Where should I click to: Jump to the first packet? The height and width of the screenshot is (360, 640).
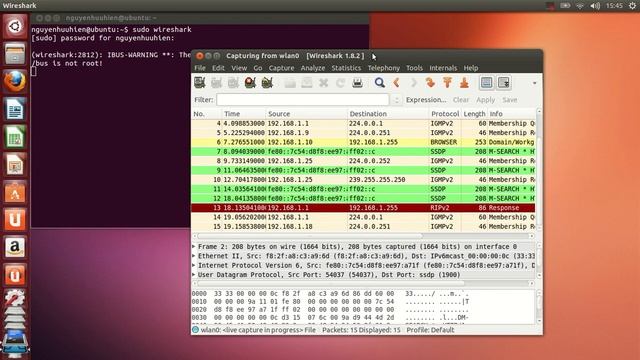[x=447, y=83]
